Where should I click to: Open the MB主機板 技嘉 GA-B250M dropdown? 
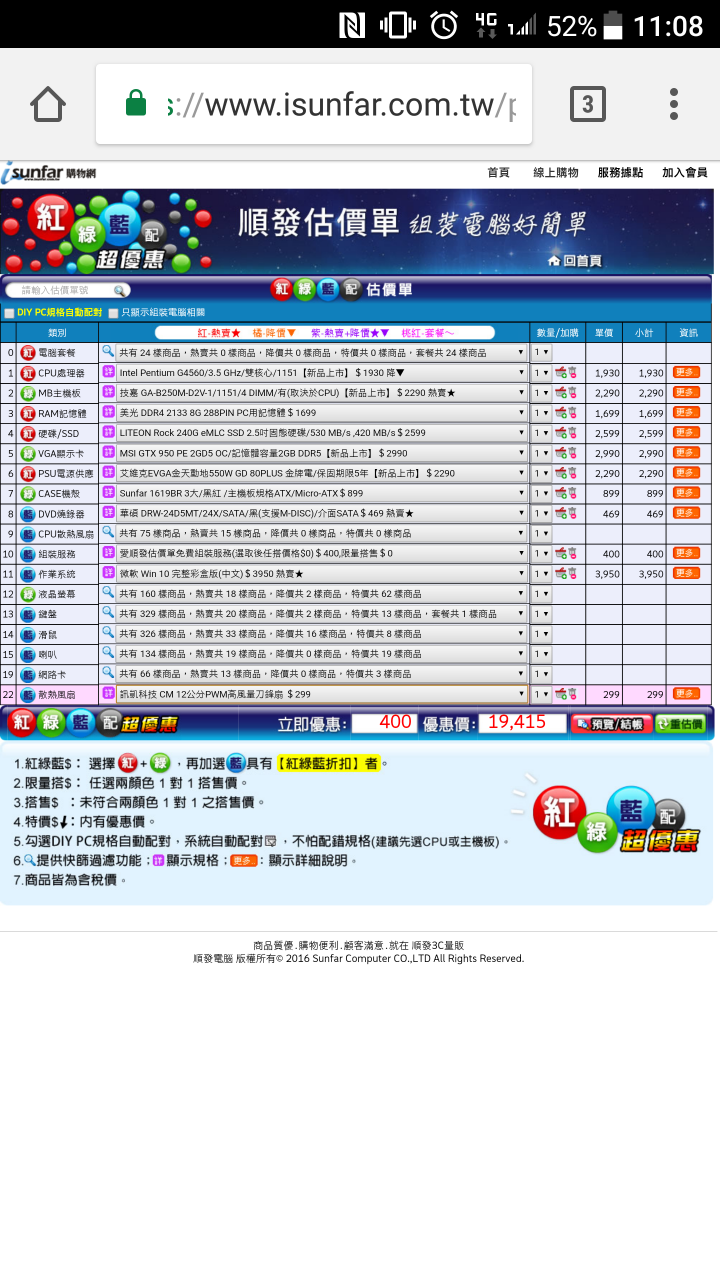[x=322, y=393]
